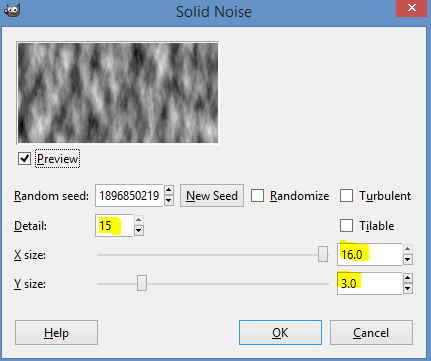Decrease the Random seed with down arrow
This screenshot has width=431, height=361.
(x=169, y=201)
